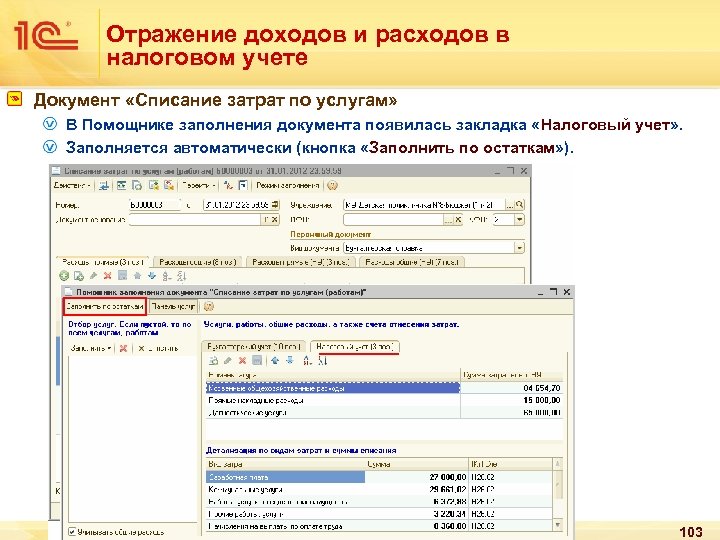This screenshot has height=540, width=720.
Task: Clear the ПОНР field with the X button
Action: [458, 219]
